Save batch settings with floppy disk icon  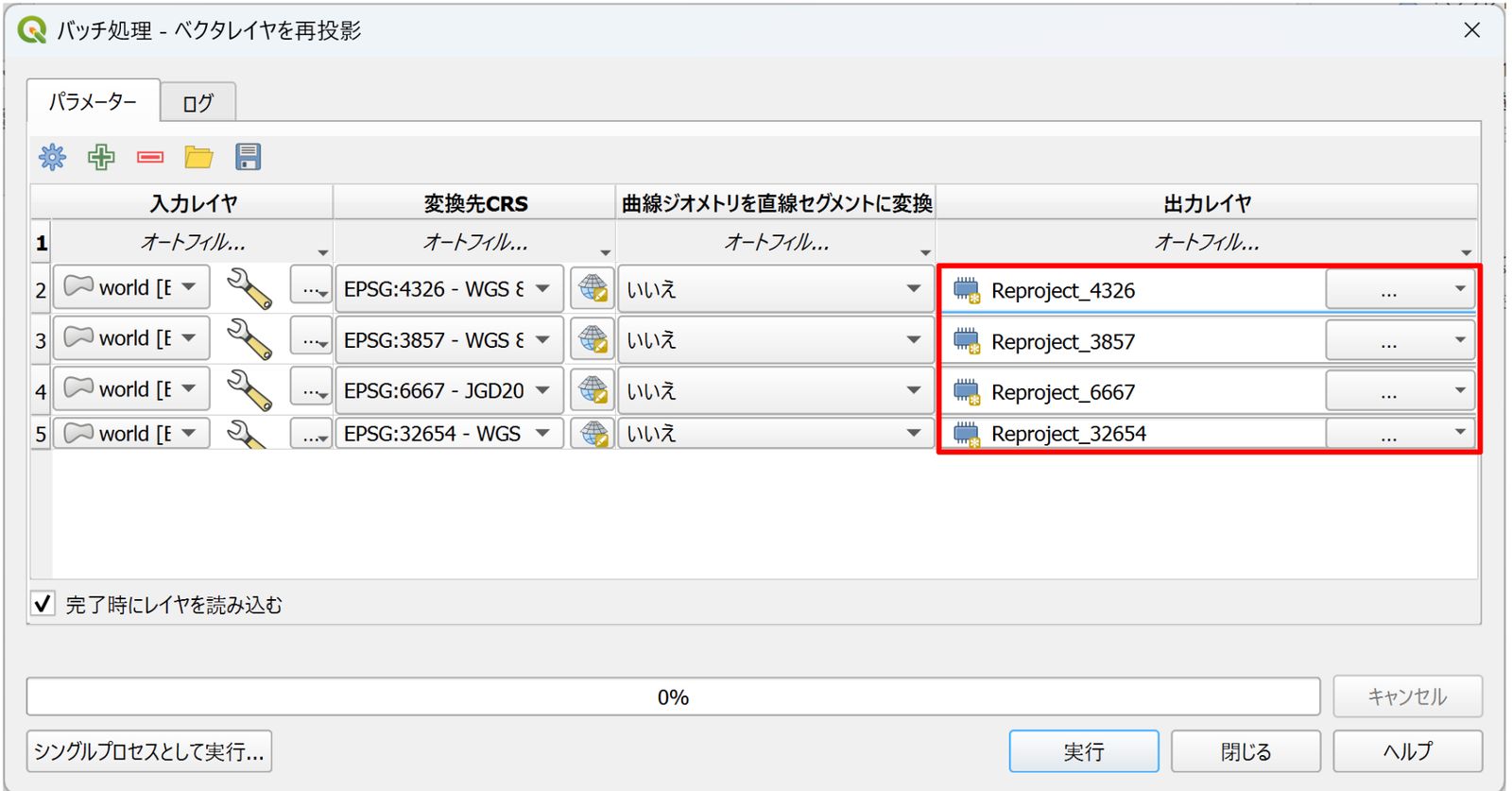click(x=249, y=157)
